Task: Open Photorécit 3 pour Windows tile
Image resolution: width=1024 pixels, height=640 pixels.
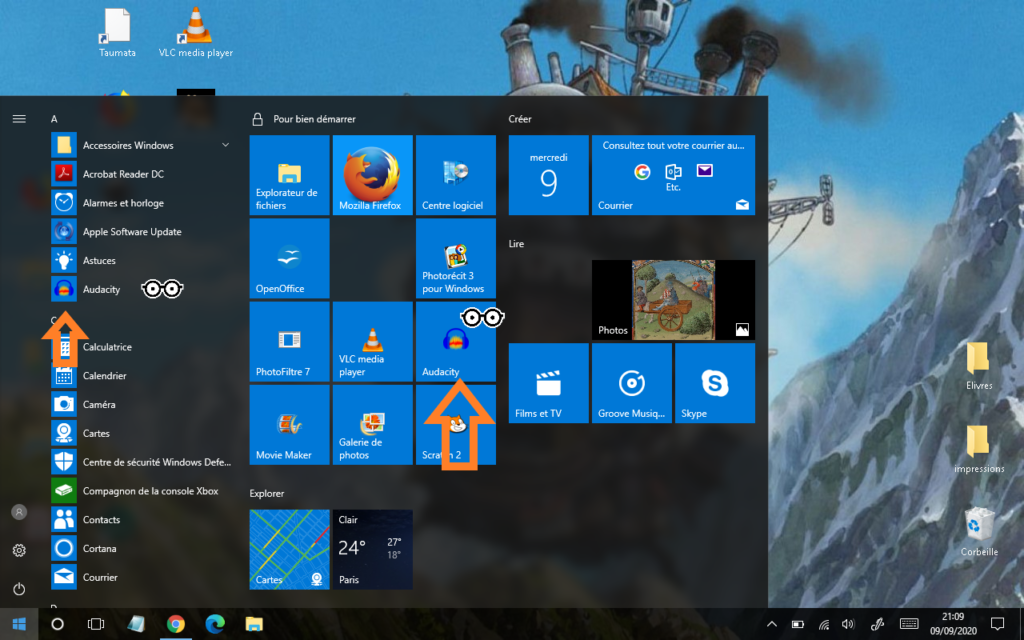Action: click(x=456, y=259)
